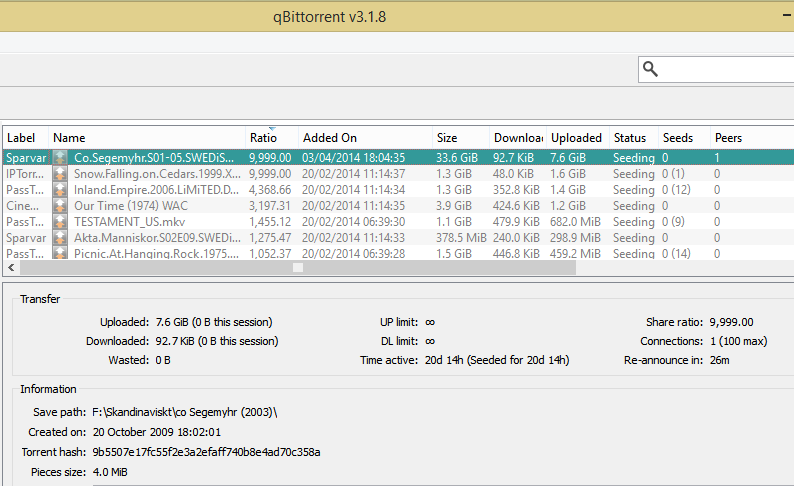
Task: Click added date 20/02/2014 11:14:37
Action: pos(353,174)
